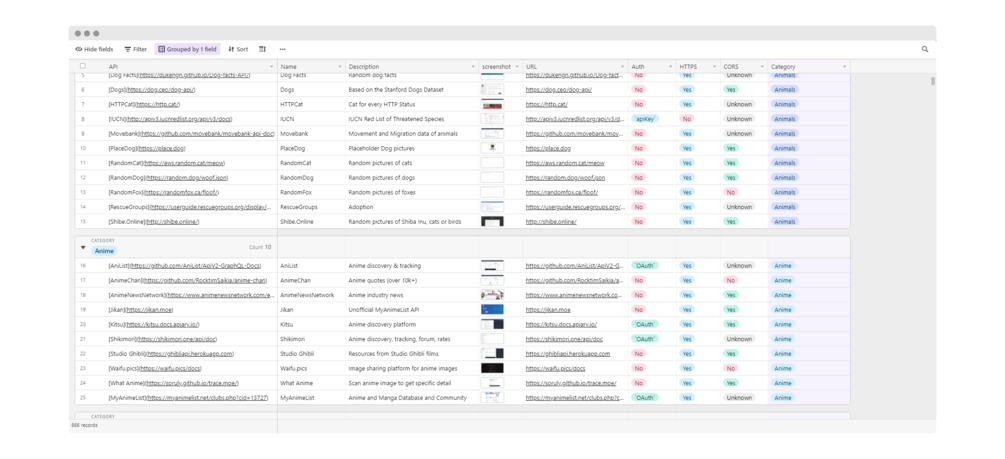This screenshot has width=1005, height=459.
Task: Select the MyAnimeList name cell
Action: coord(311,397)
